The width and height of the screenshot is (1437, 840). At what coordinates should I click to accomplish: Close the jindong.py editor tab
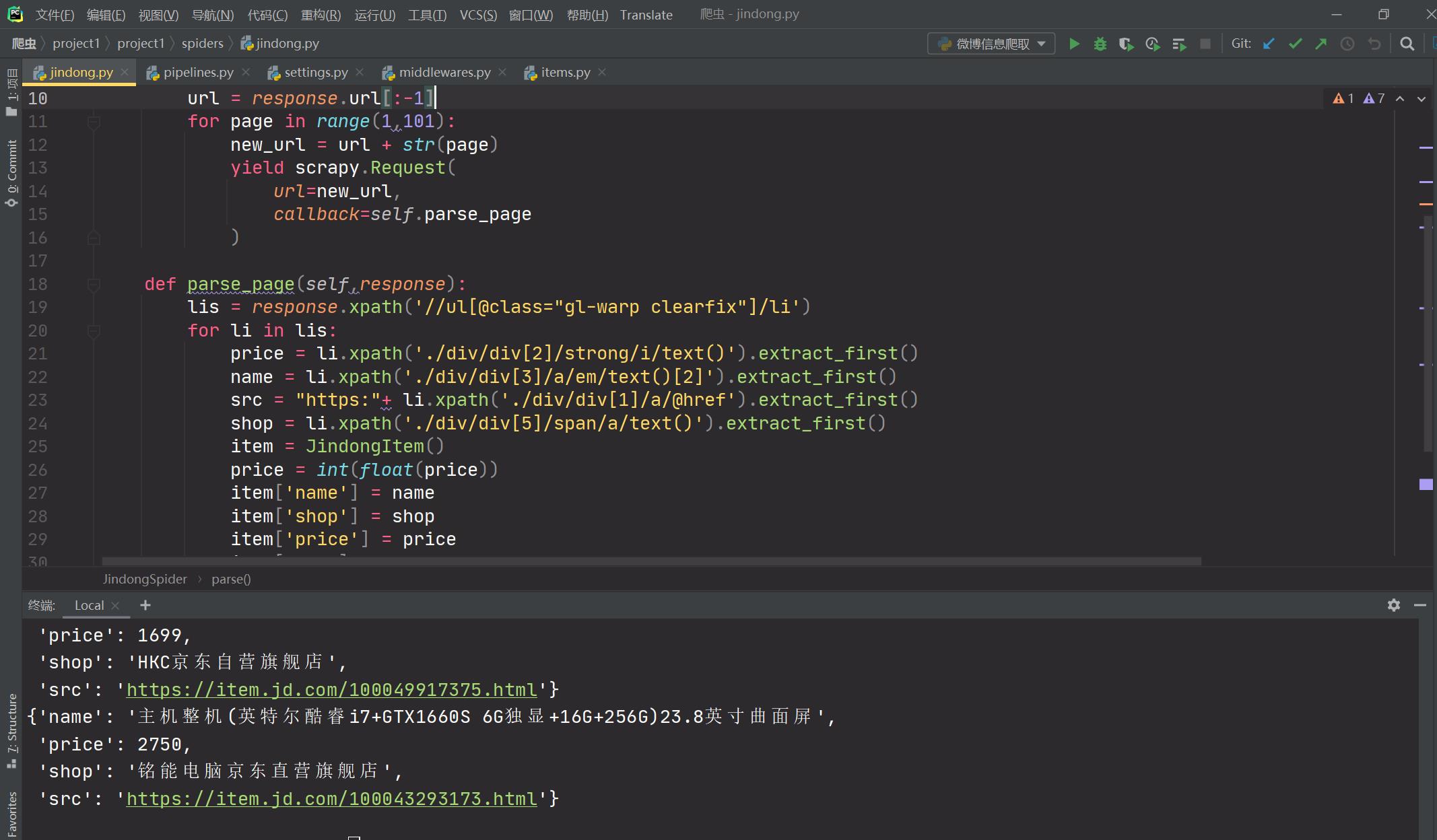coord(125,72)
